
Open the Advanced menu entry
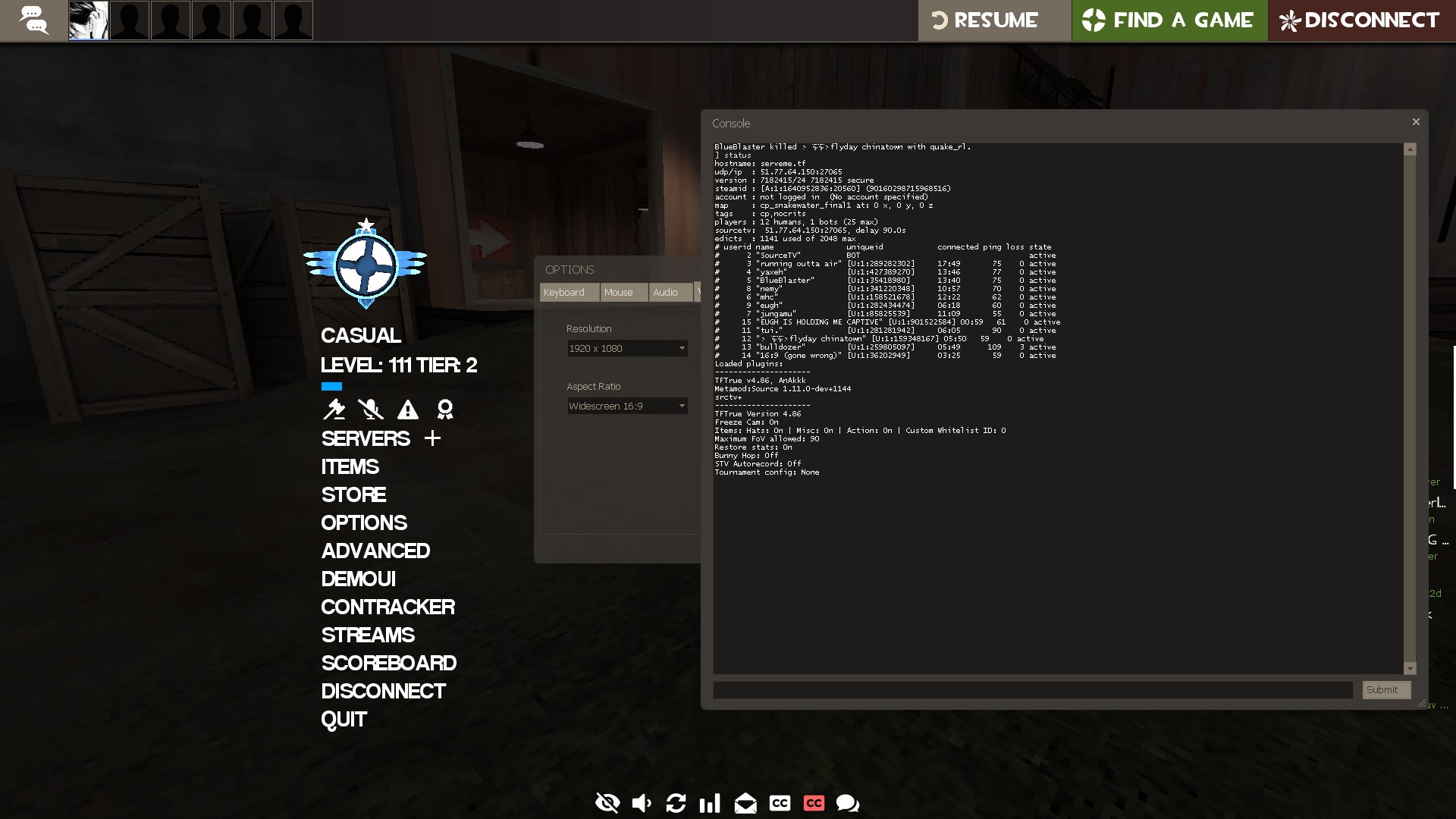point(375,551)
